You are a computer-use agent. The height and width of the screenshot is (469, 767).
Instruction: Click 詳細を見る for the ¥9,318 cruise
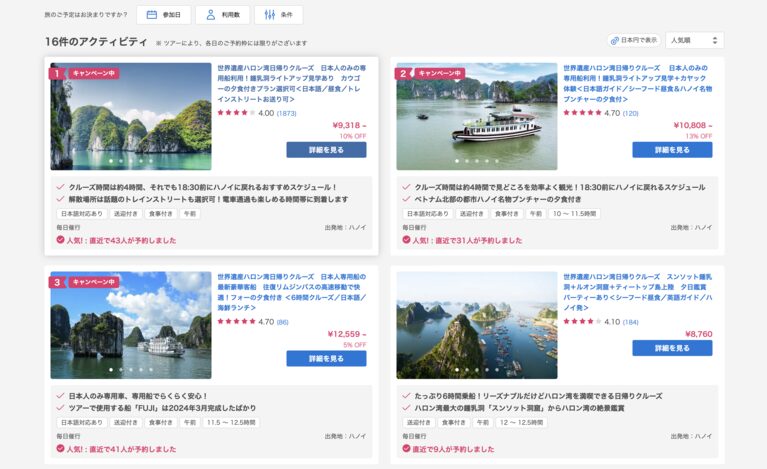[x=326, y=149]
